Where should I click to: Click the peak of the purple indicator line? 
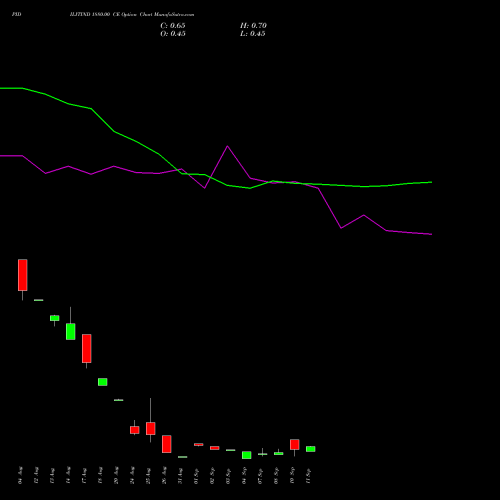tap(228, 146)
